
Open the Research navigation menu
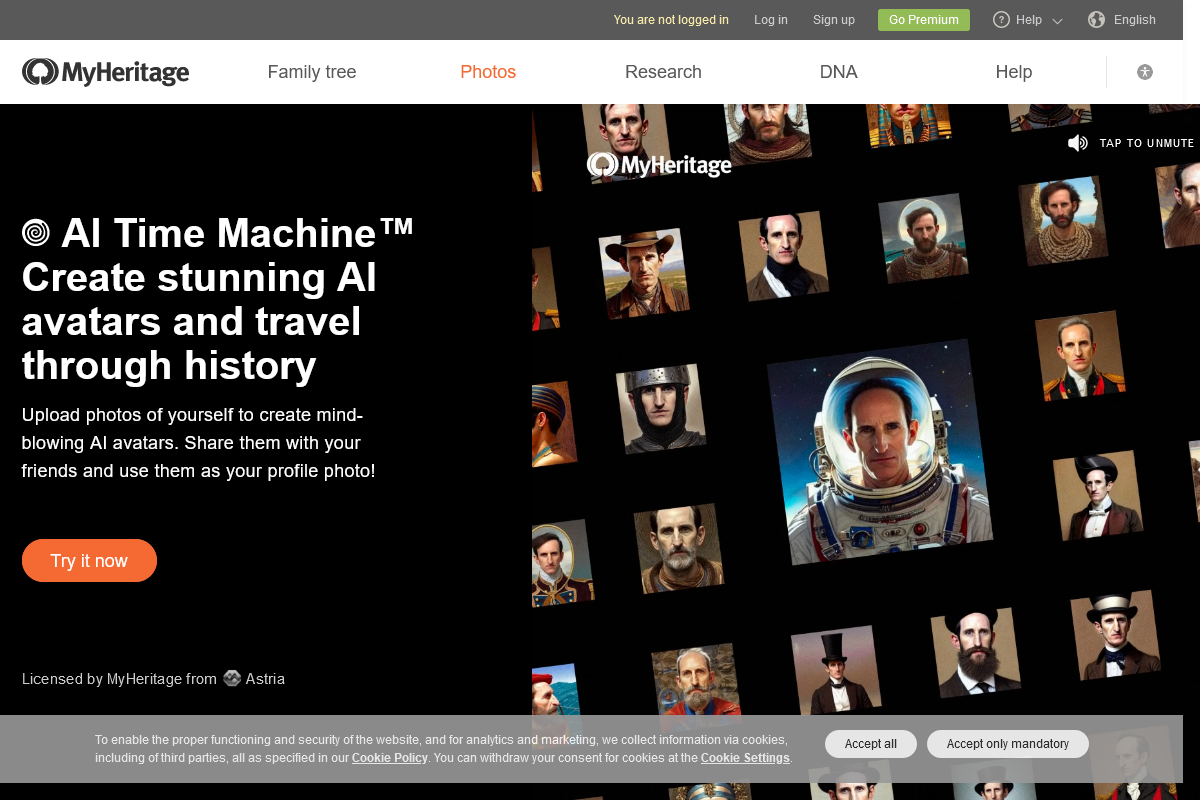(663, 71)
